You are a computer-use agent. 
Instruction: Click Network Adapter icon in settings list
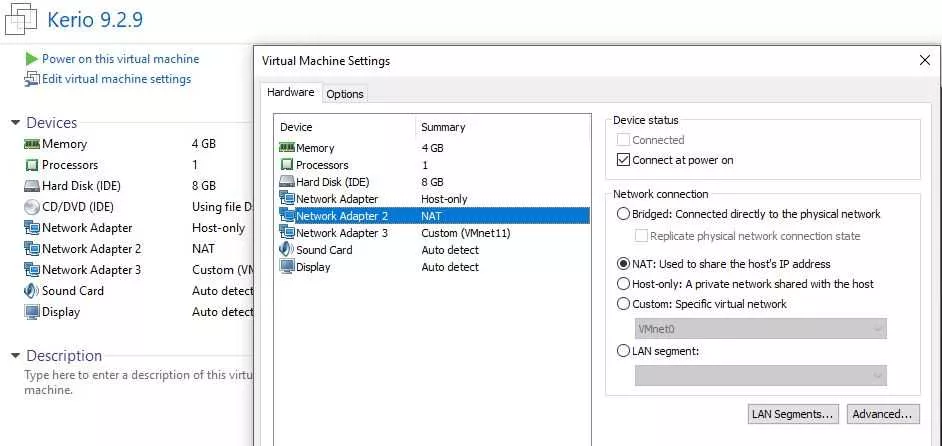point(287,198)
